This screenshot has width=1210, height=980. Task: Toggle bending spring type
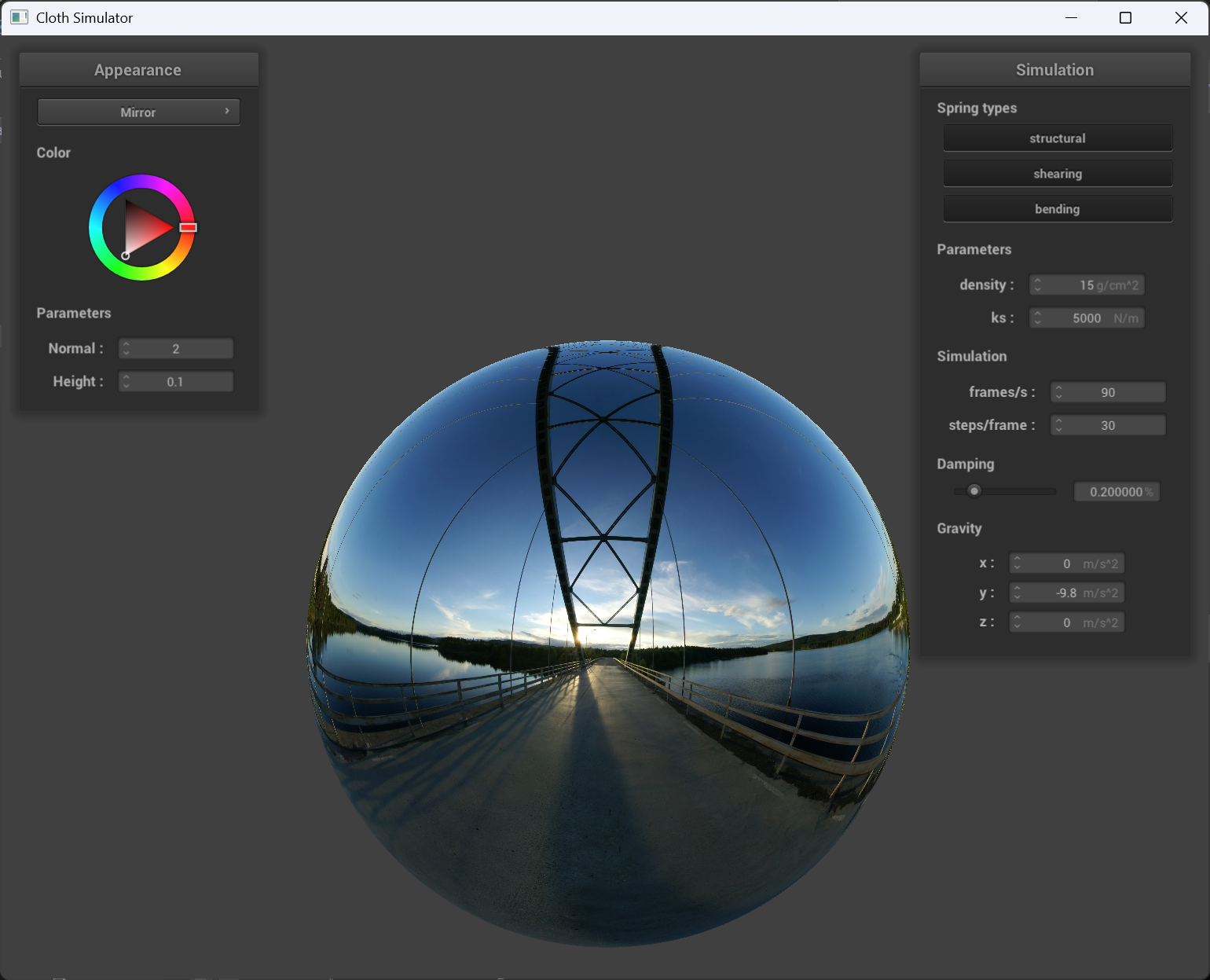point(1058,209)
